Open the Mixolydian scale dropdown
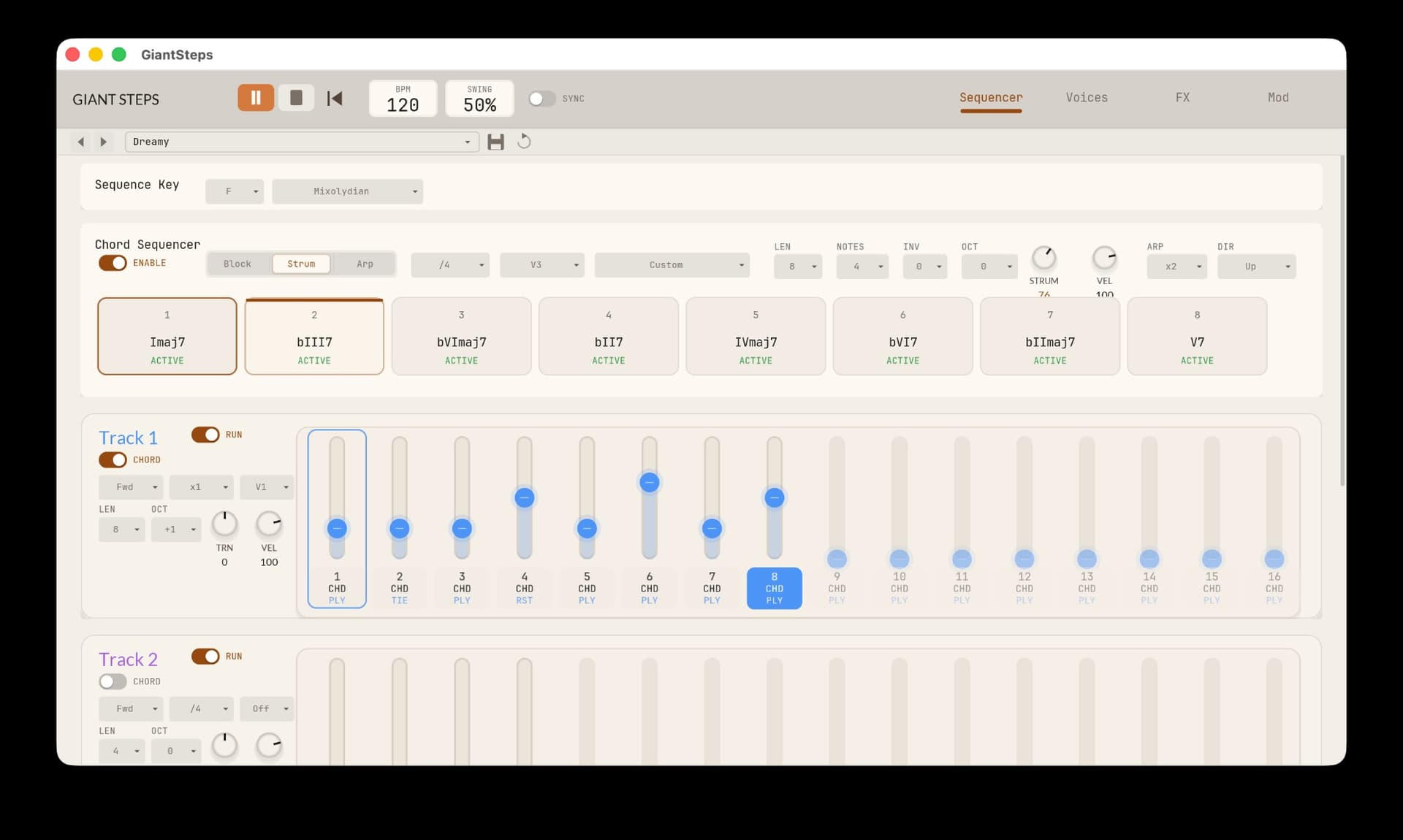 (x=347, y=191)
